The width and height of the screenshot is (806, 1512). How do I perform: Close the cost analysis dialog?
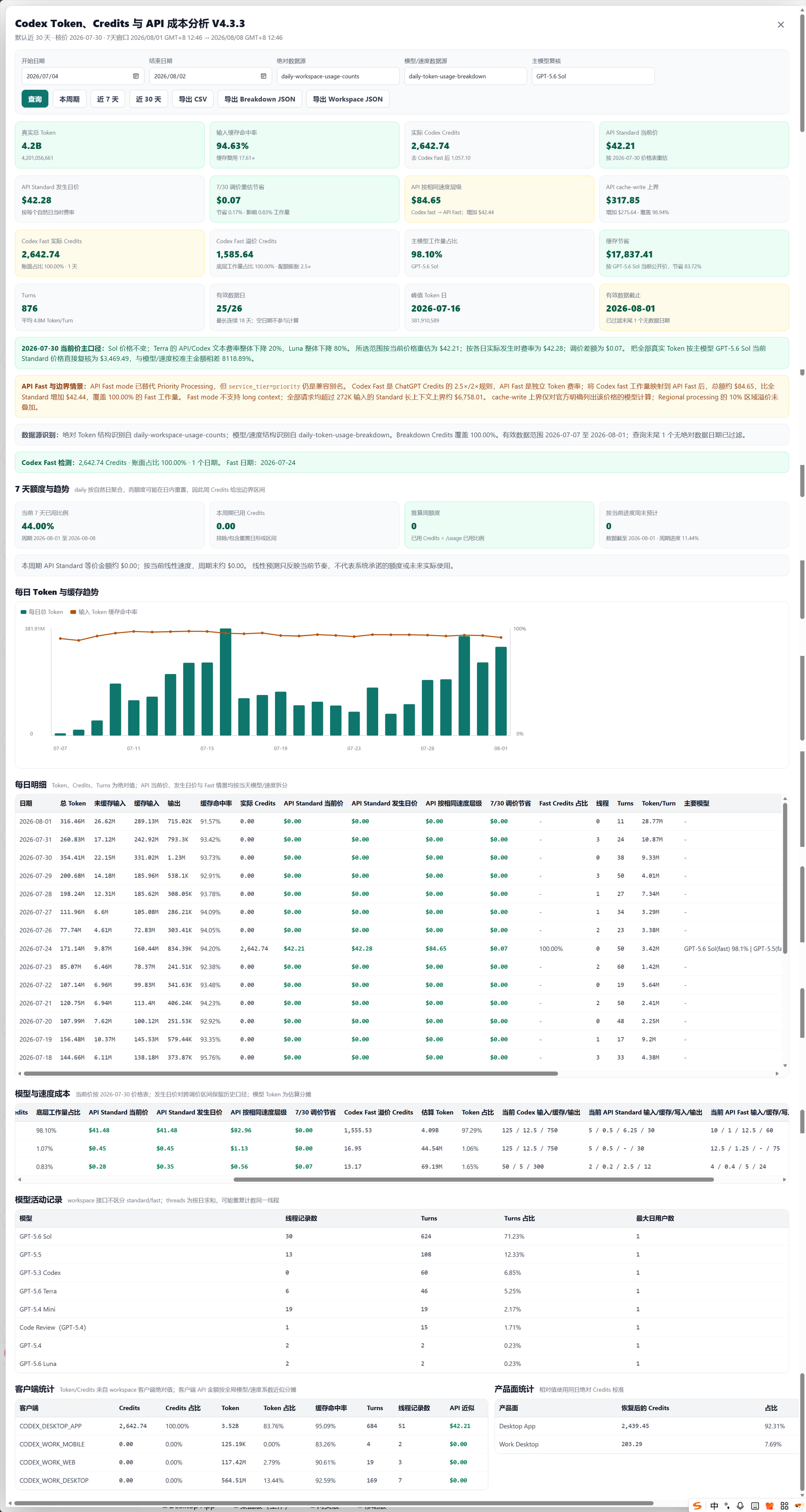point(780,25)
